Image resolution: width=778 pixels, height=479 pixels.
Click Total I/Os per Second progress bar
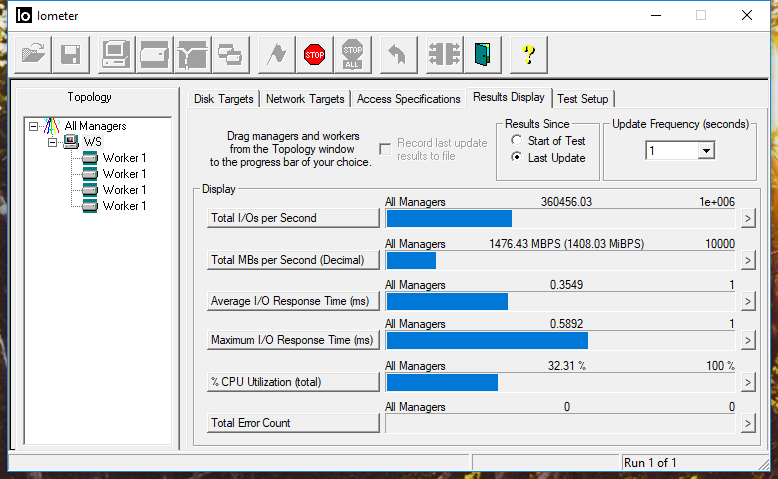[560, 218]
